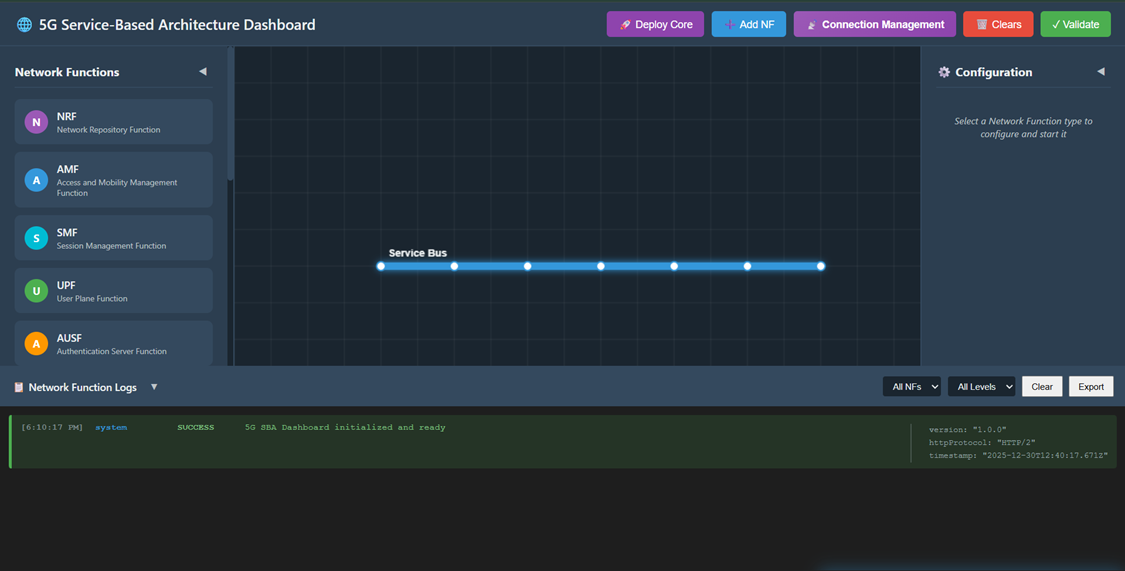This screenshot has width=1125, height=571.
Task: Click the clipboard icon beside Network Function Logs
Action: click(19, 387)
